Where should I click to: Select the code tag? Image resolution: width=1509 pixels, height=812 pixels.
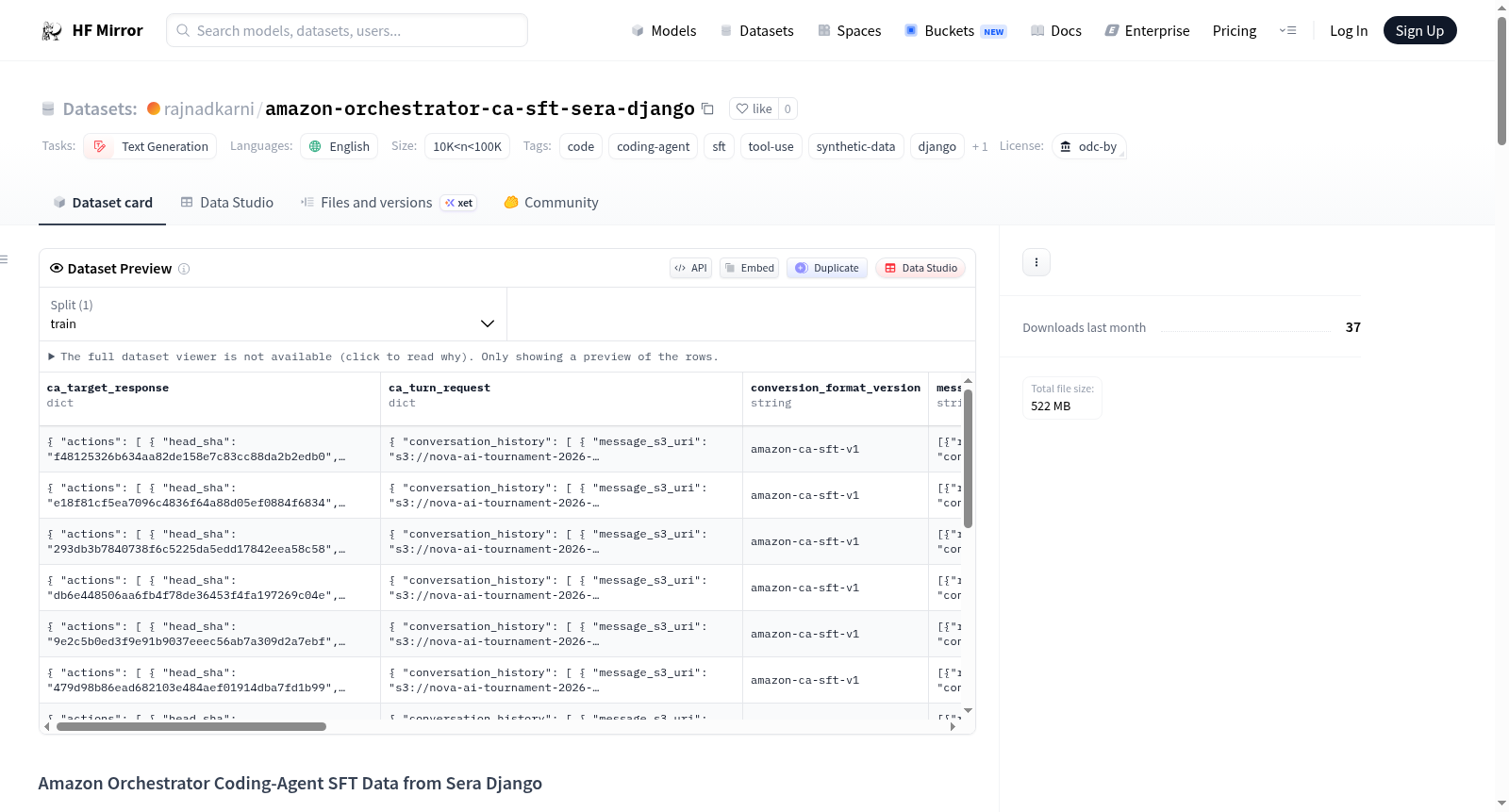[581, 146]
